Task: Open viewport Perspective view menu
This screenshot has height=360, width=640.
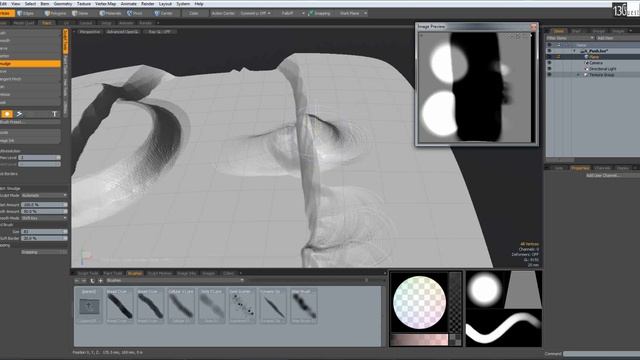Action: coord(90,31)
